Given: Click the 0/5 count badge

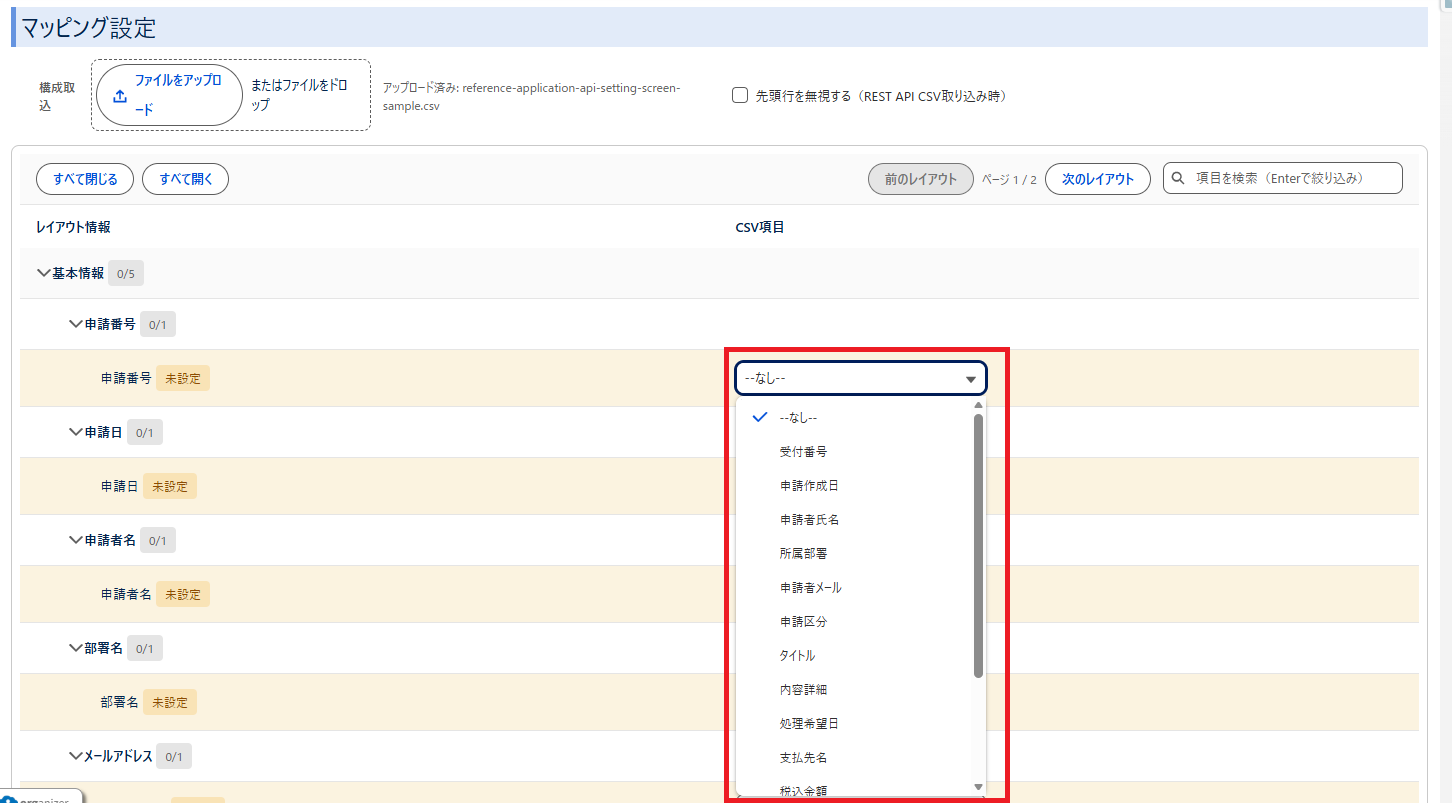Looking at the screenshot, I should pos(125,273).
